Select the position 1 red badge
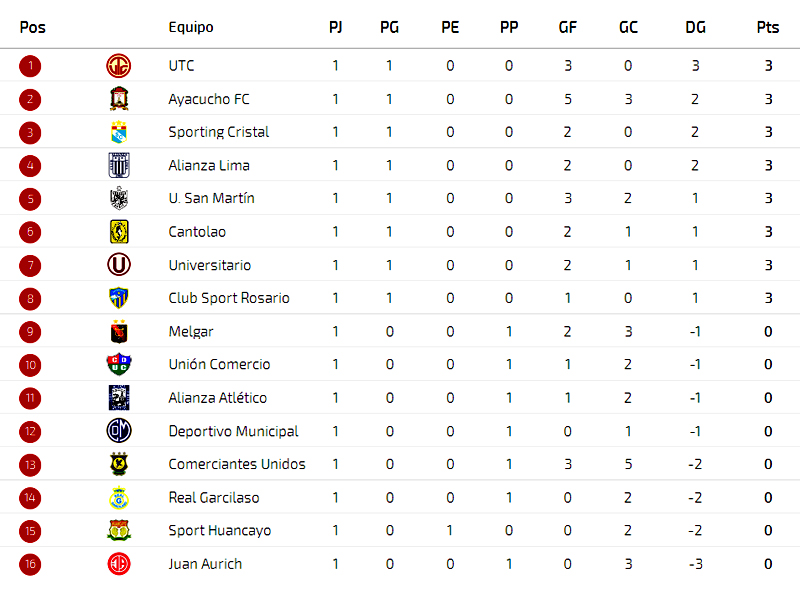This screenshot has height=599, width=800. coord(30,66)
